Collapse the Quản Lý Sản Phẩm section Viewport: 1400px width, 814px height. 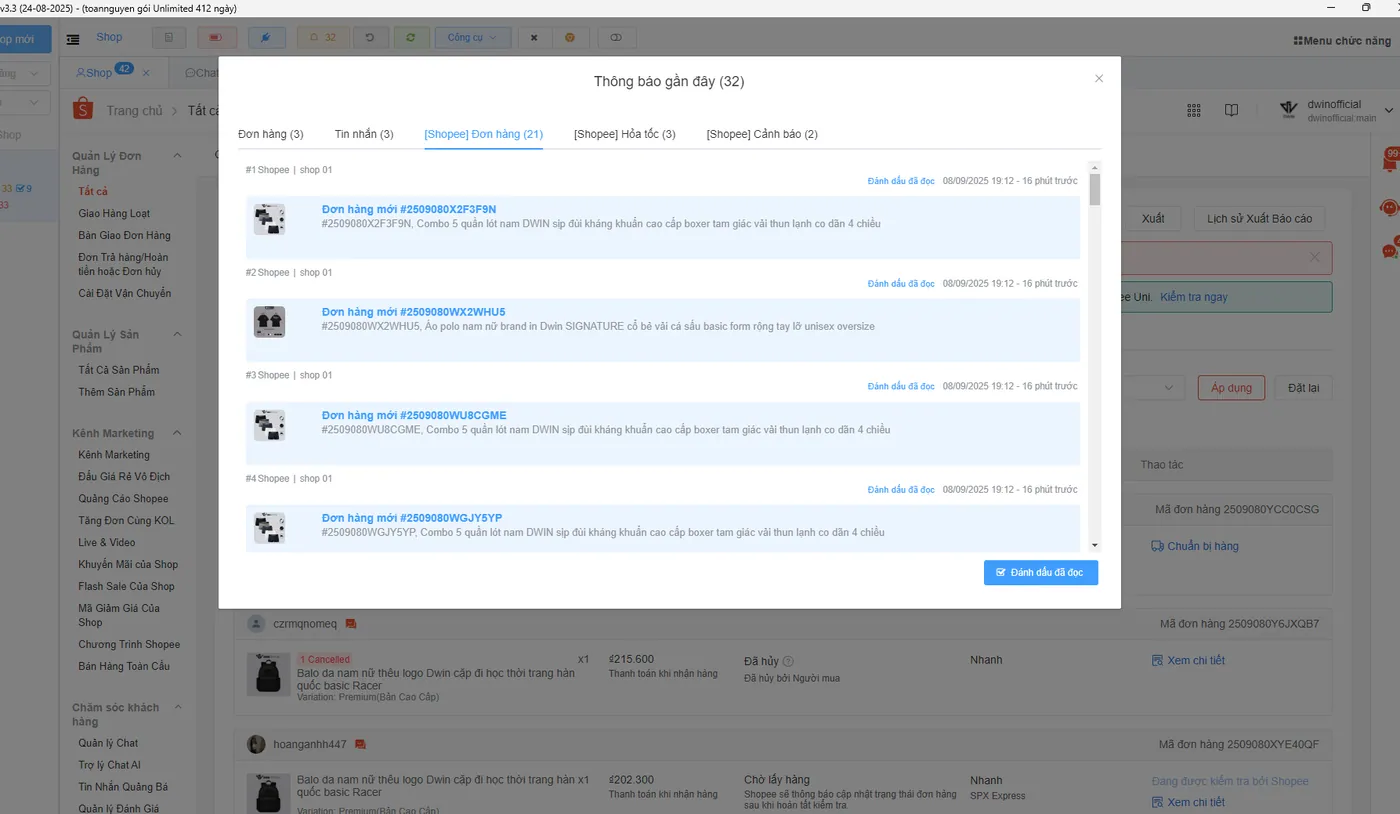(178, 334)
